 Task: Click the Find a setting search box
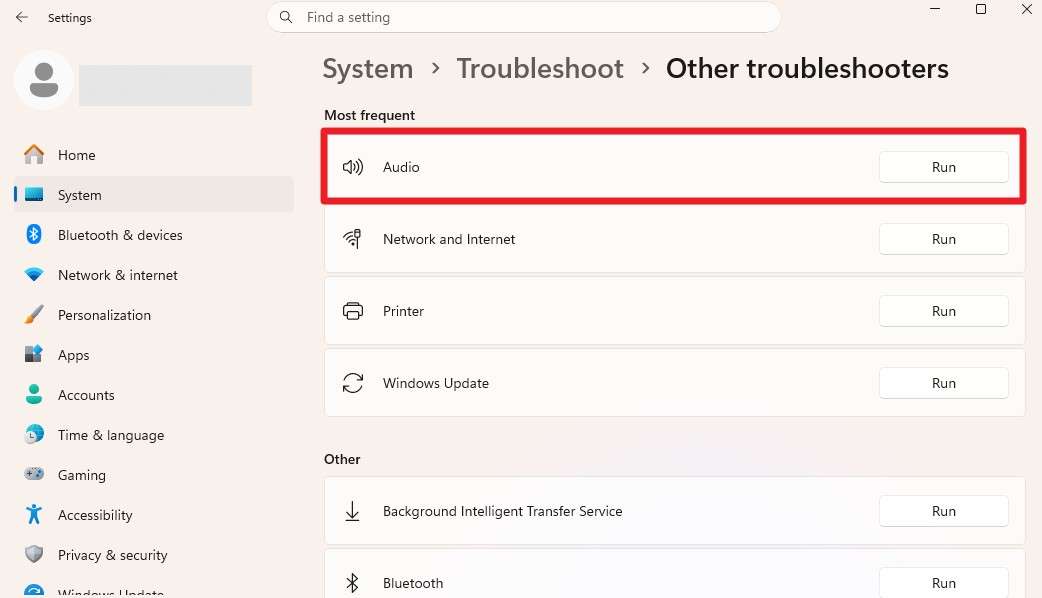pyautogui.click(x=524, y=17)
